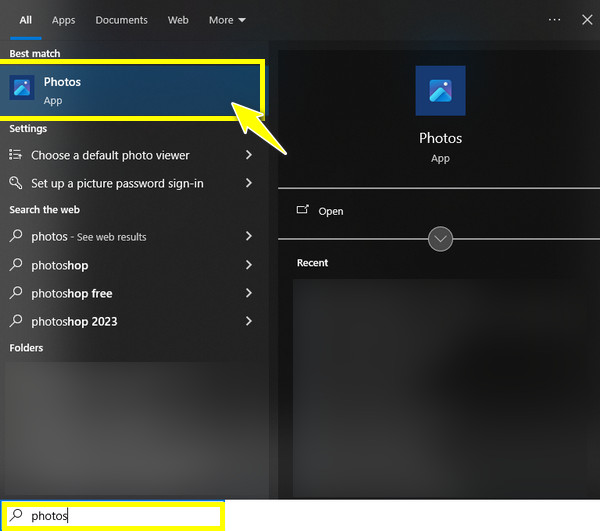The width and height of the screenshot is (600, 531).
Task: Switch to the Apps tab
Action: pyautogui.click(x=64, y=20)
